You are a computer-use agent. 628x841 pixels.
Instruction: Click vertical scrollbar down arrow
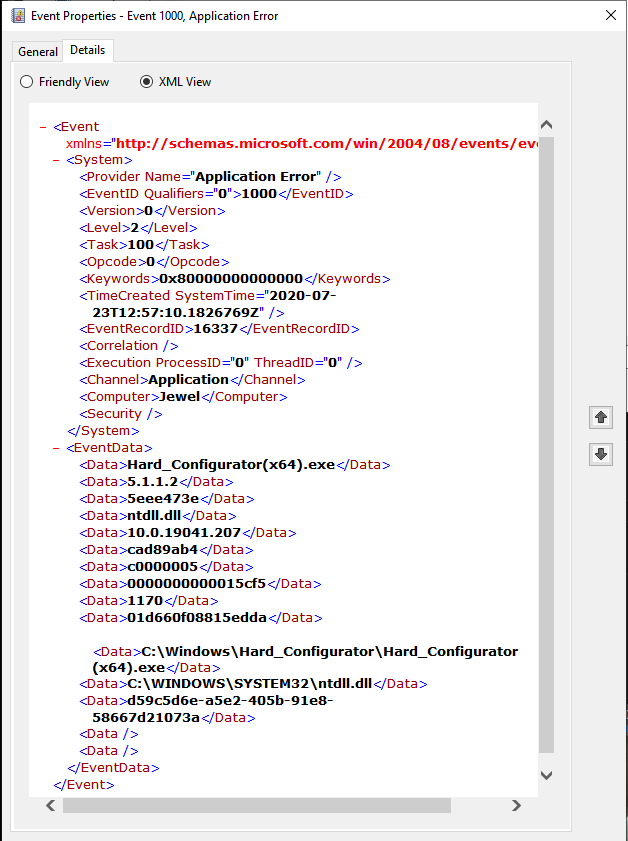coord(546,775)
